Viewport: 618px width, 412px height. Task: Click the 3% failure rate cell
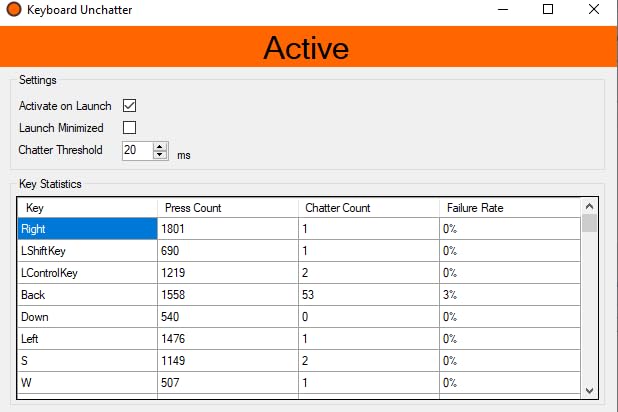[x=510, y=295]
